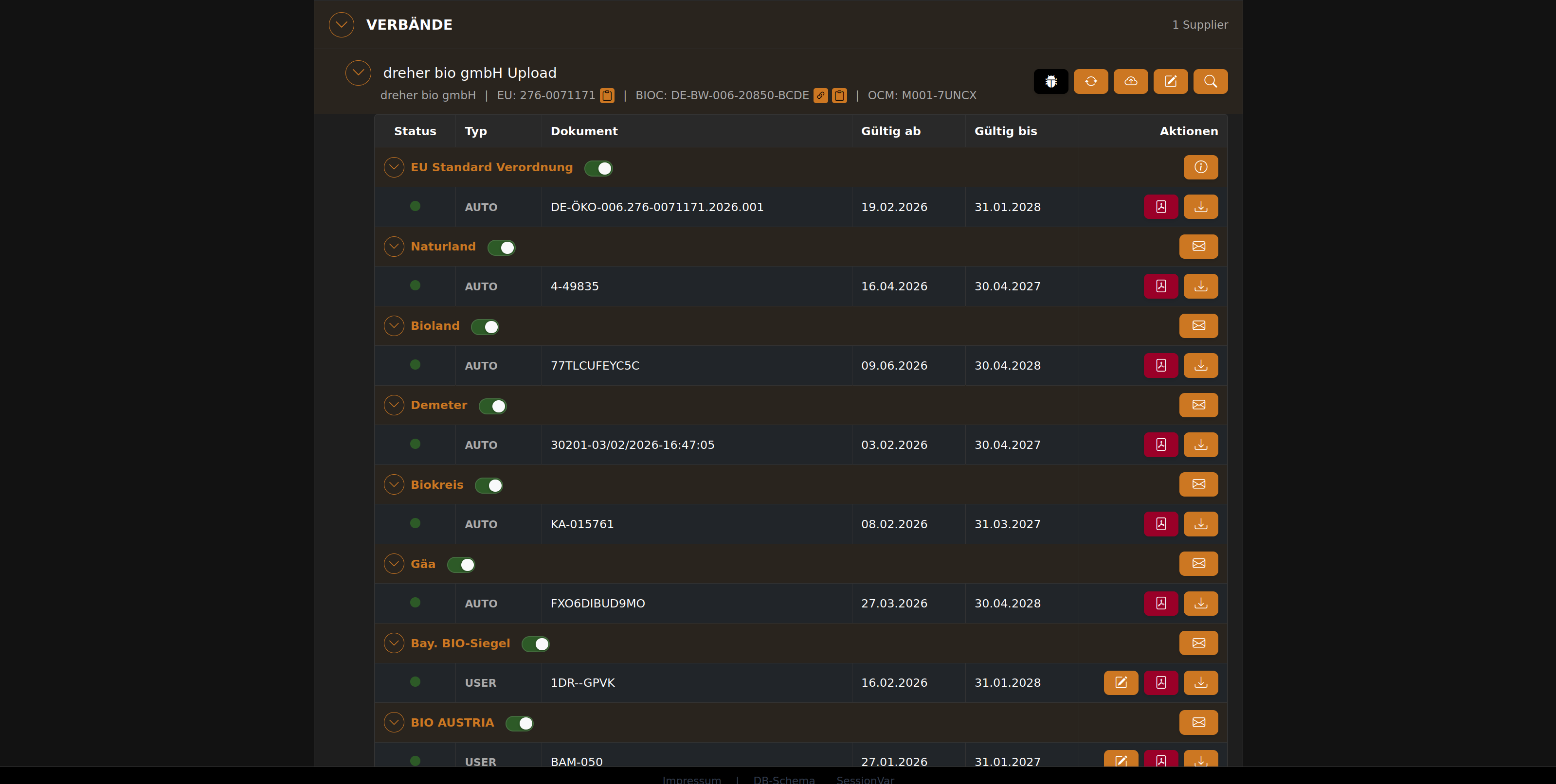The image size is (1556, 784).
Task: Collapse the Bioland group
Action: coord(394,325)
